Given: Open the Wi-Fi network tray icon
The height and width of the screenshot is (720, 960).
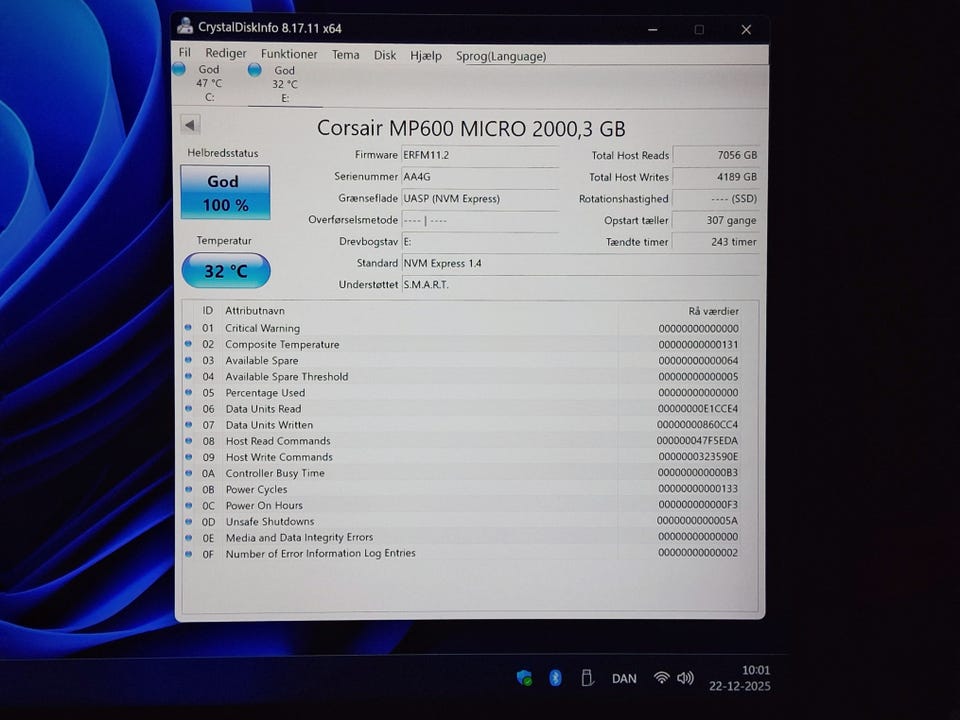Looking at the screenshot, I should click(661, 677).
